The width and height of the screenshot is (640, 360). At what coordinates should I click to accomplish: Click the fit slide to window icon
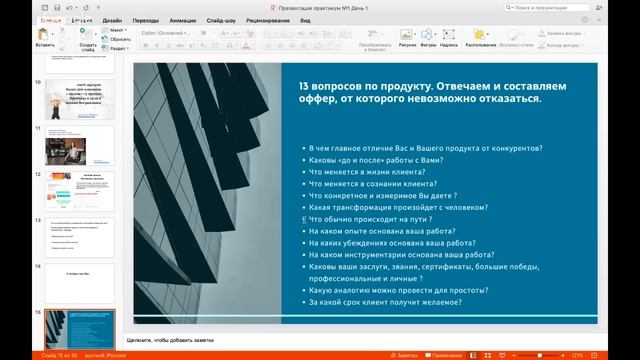[594, 356]
